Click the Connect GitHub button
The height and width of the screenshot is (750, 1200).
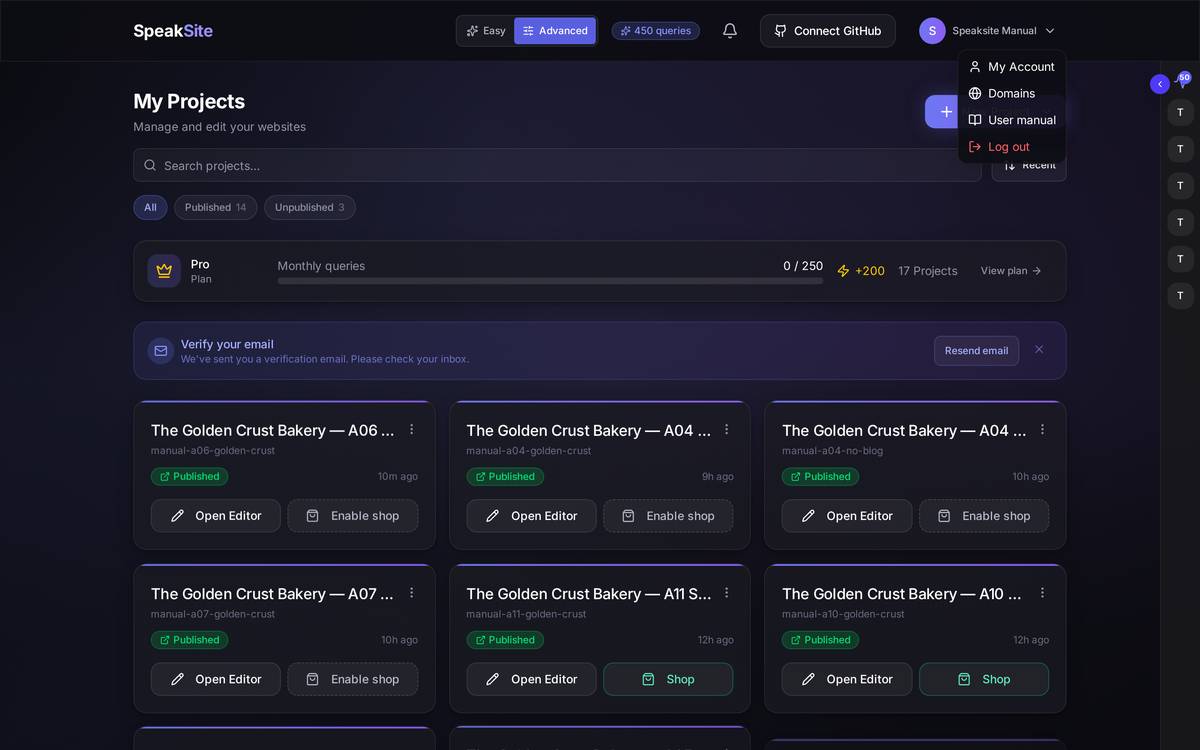828,31
